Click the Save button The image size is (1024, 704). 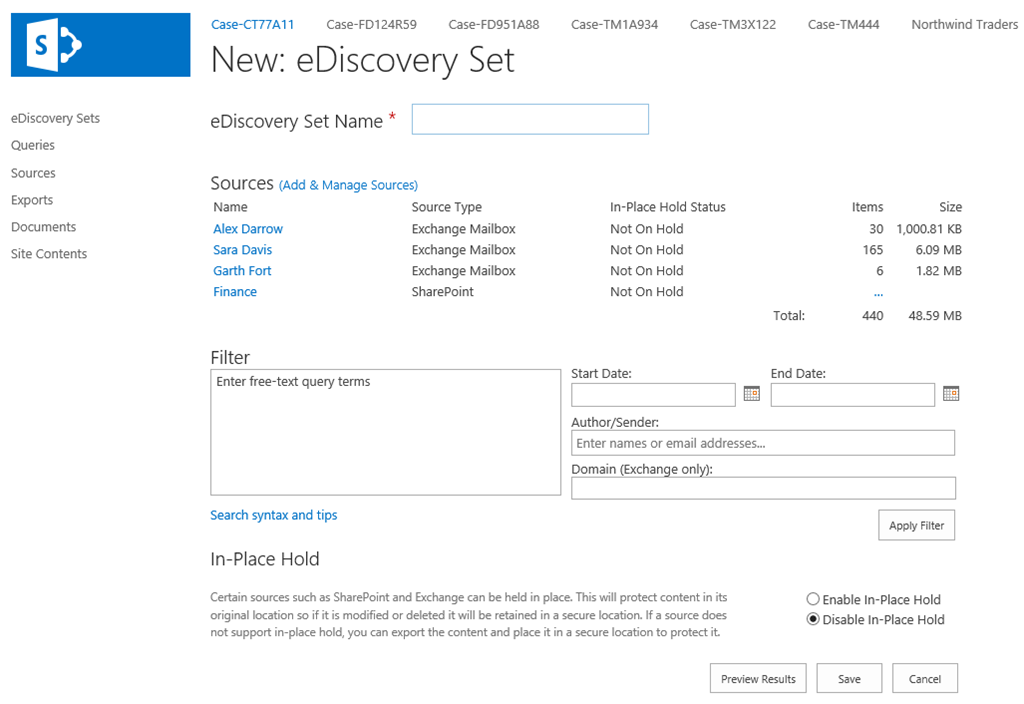click(849, 679)
